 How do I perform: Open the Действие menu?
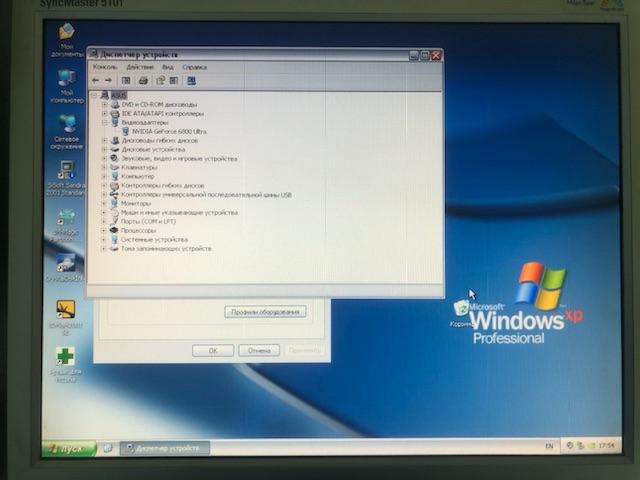pyautogui.click(x=140, y=67)
